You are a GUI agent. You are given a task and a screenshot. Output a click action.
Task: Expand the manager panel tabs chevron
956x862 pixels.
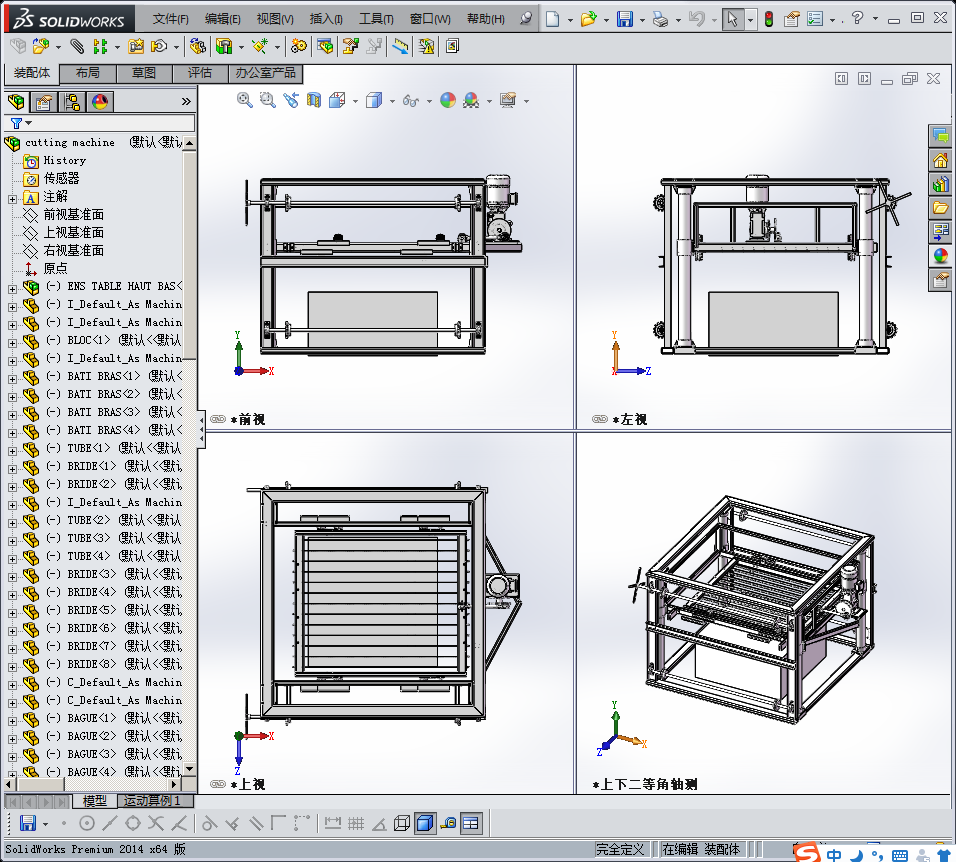coord(186,102)
